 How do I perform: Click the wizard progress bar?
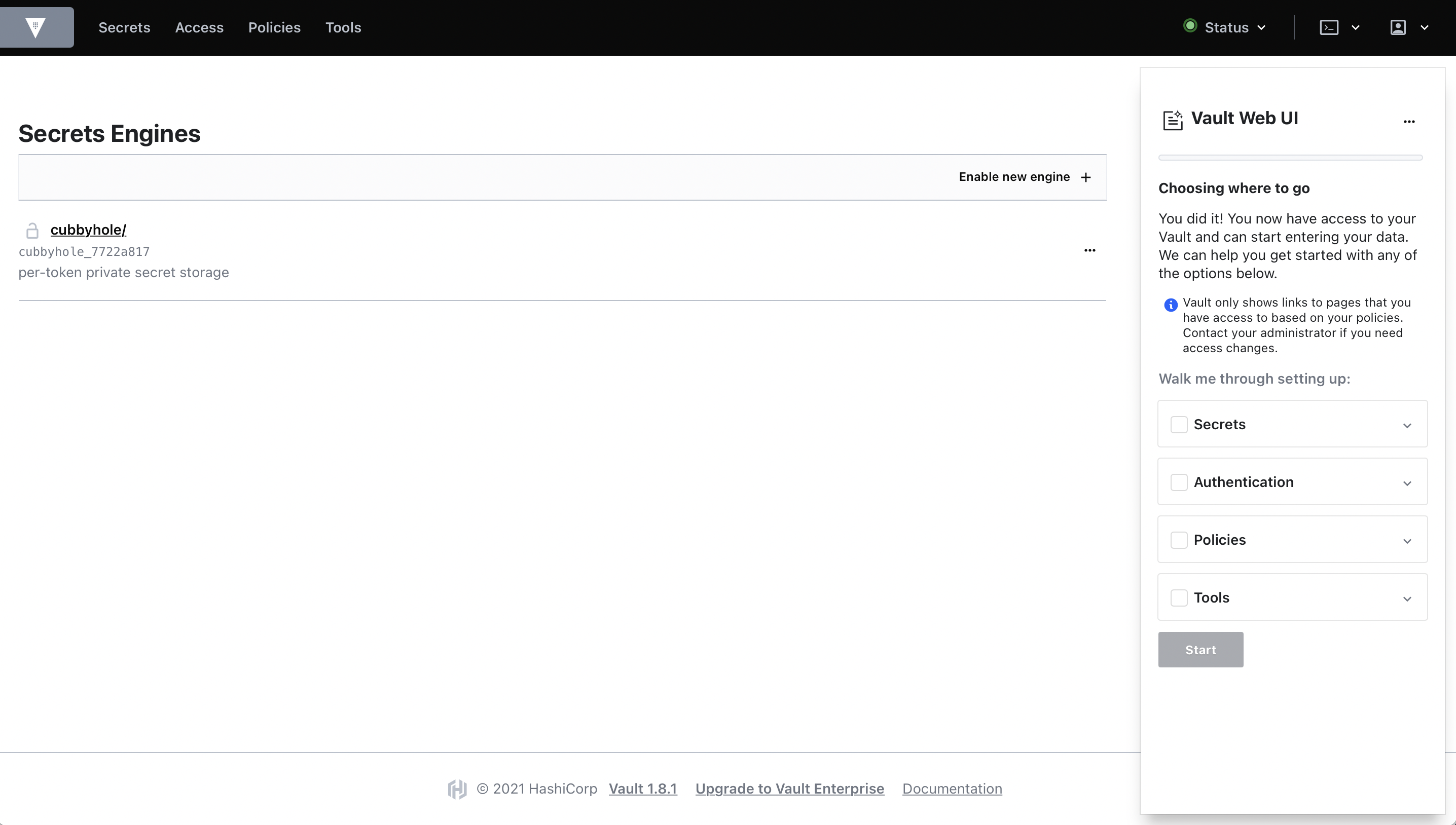[1290, 158]
